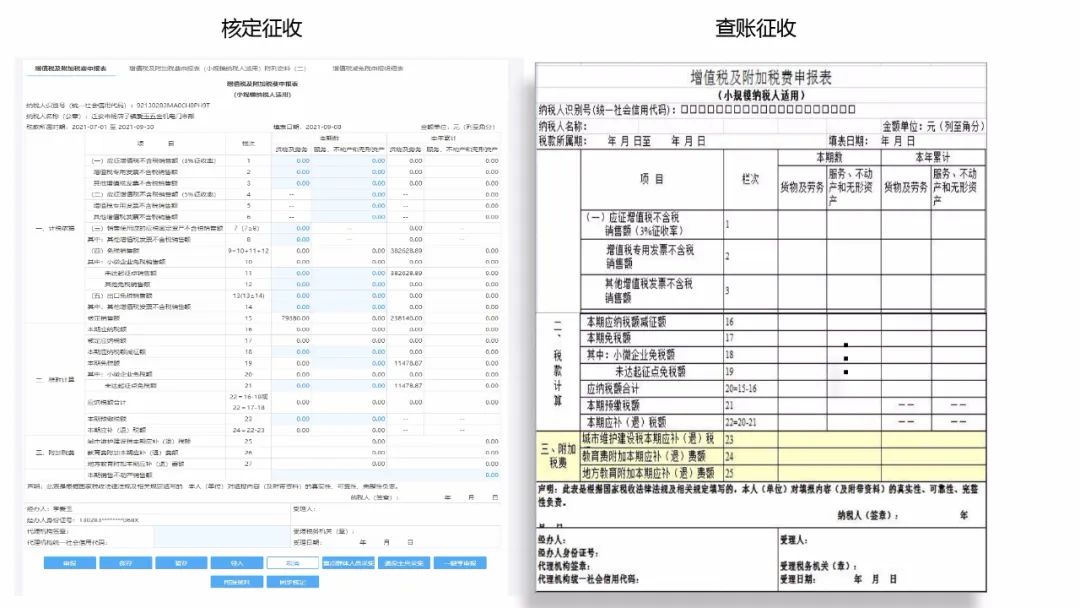Click 纳税人(签章) in right form

tap(868, 515)
